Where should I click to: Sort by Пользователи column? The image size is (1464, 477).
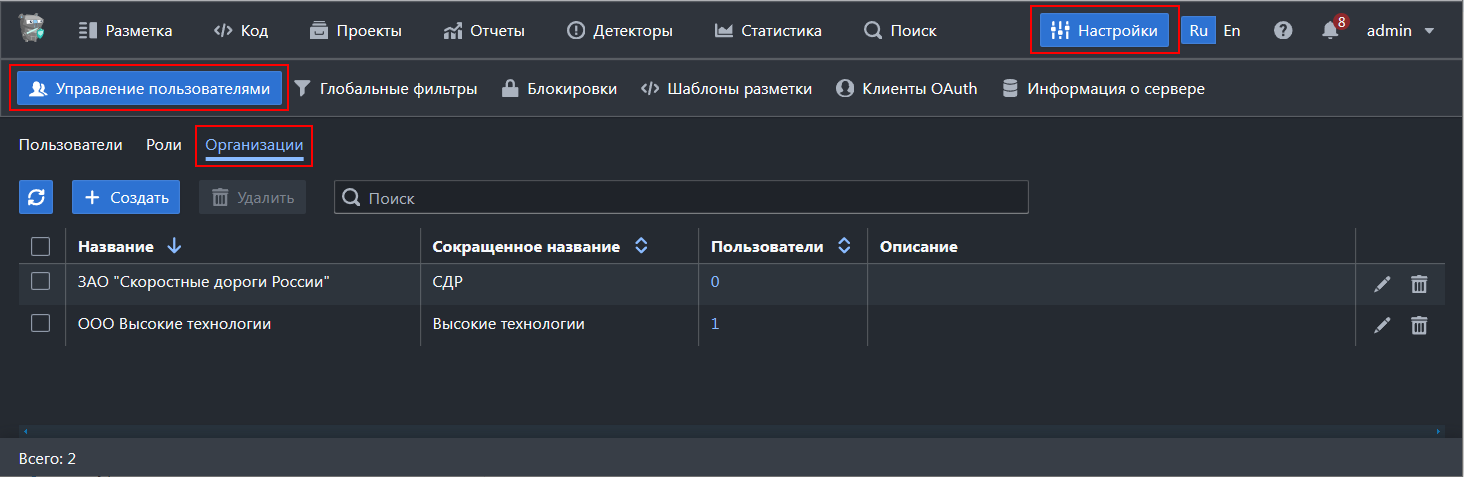(844, 246)
